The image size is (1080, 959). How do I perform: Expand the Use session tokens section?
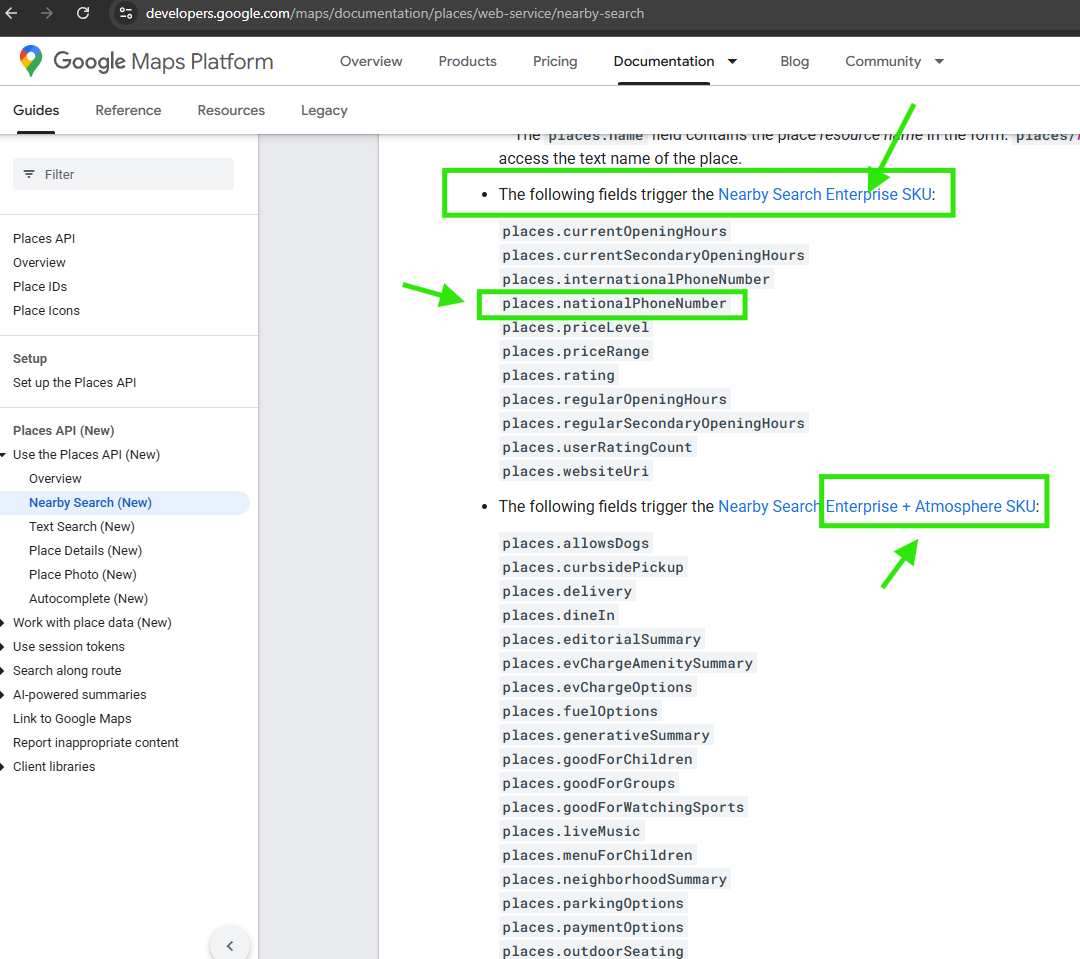pos(4,647)
